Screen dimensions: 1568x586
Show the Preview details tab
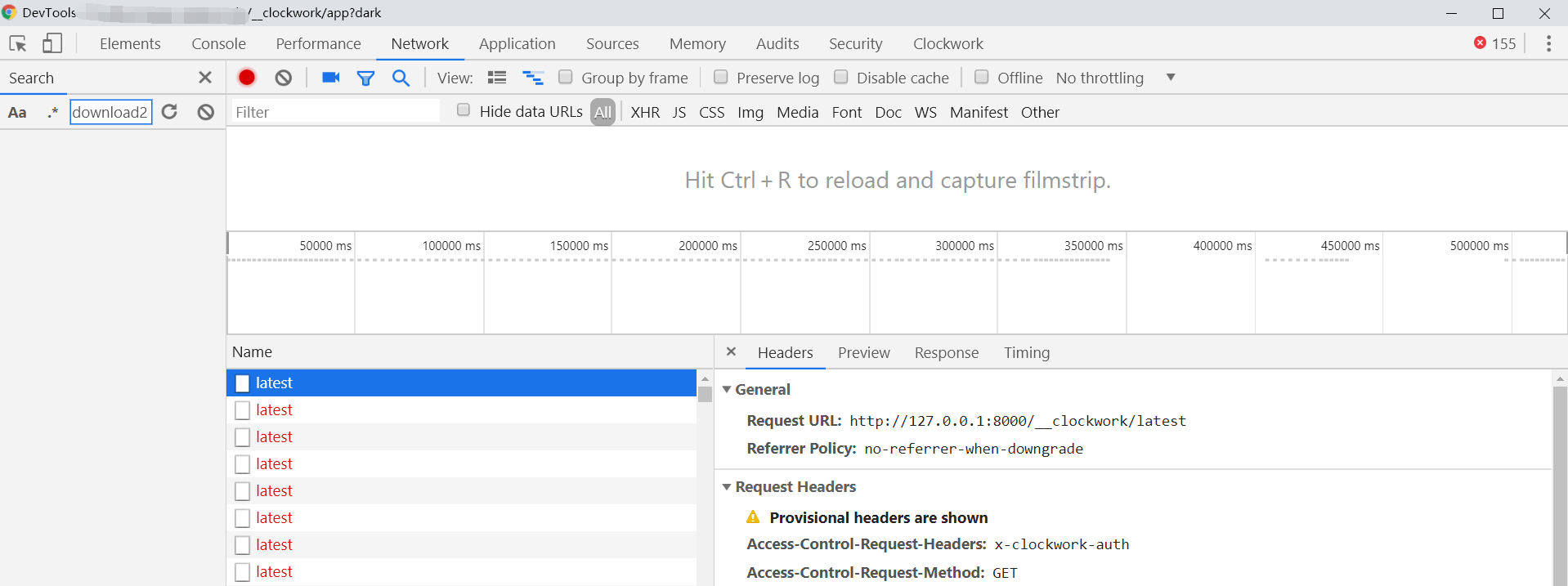[863, 352]
